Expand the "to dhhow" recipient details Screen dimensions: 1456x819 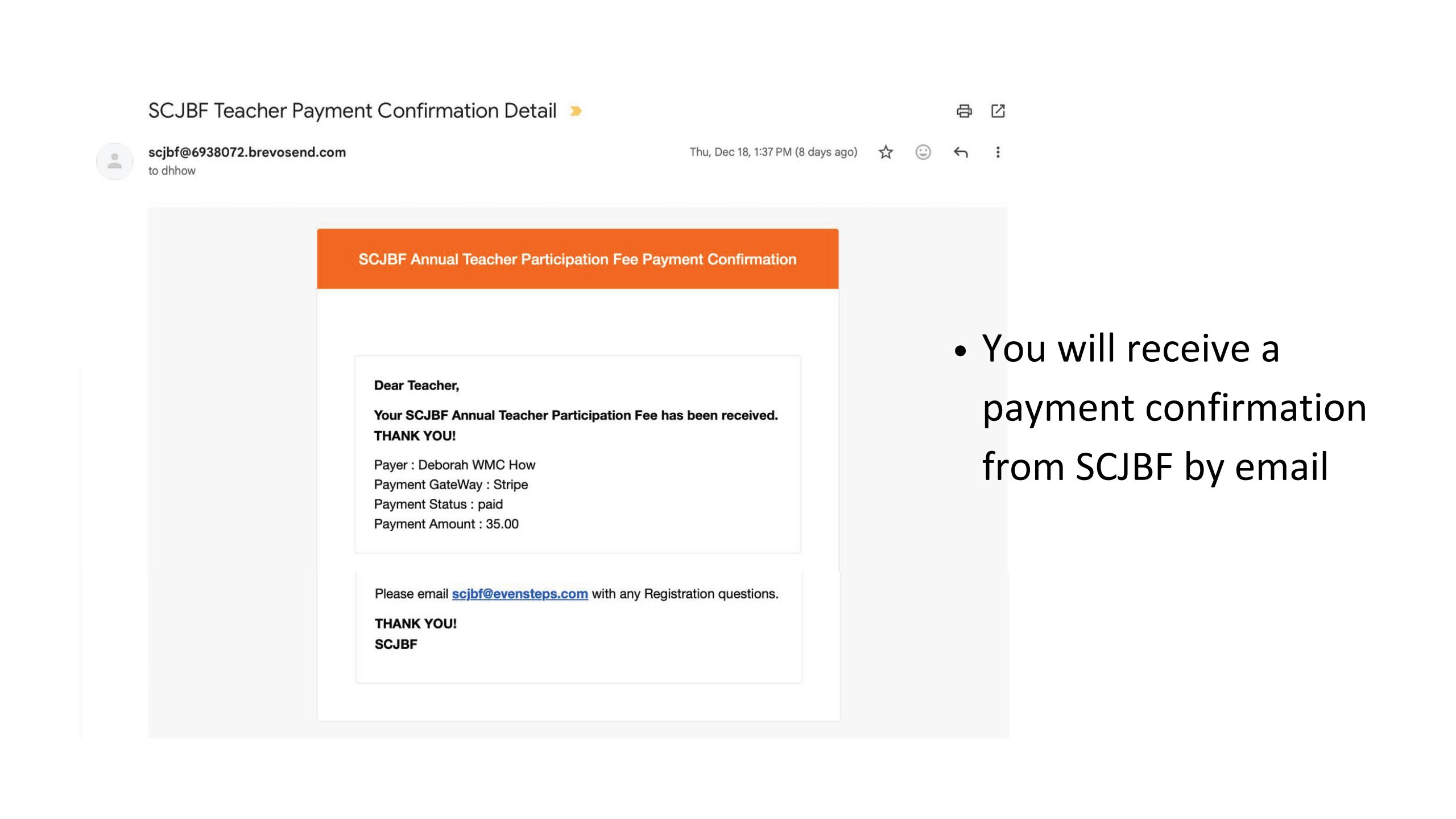[172, 171]
